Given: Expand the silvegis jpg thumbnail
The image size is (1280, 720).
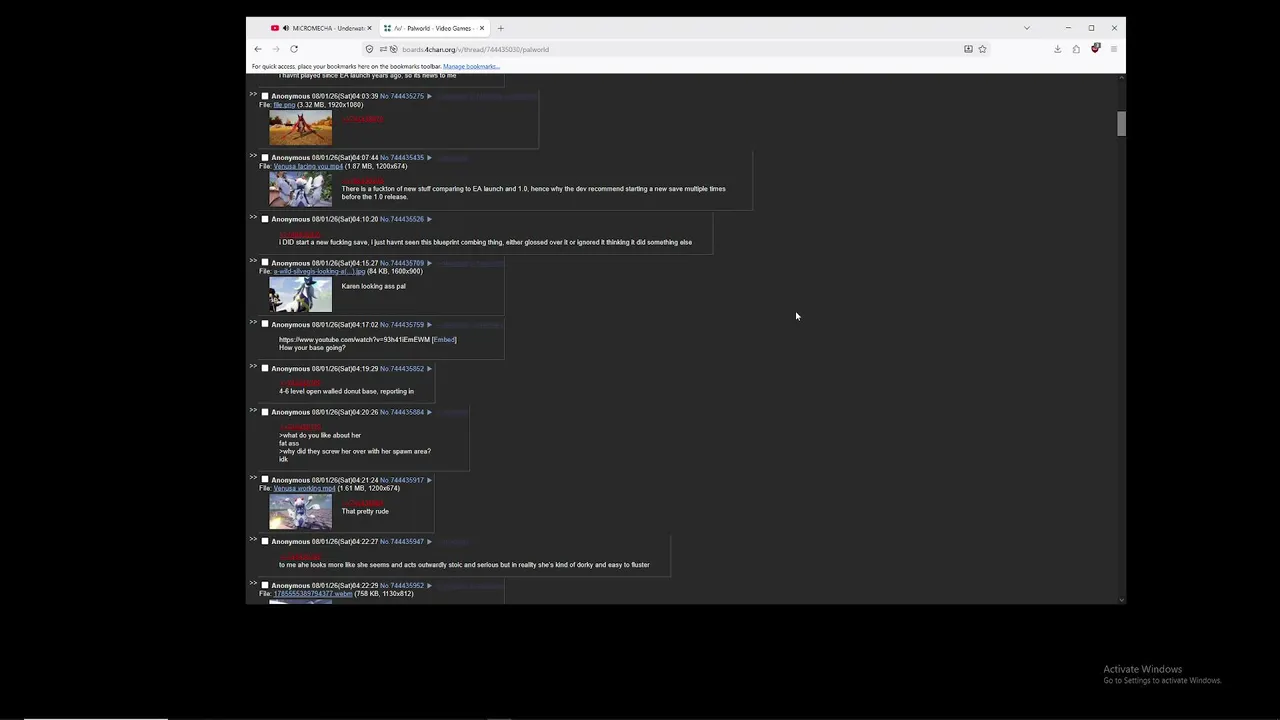Looking at the screenshot, I should pos(300,295).
